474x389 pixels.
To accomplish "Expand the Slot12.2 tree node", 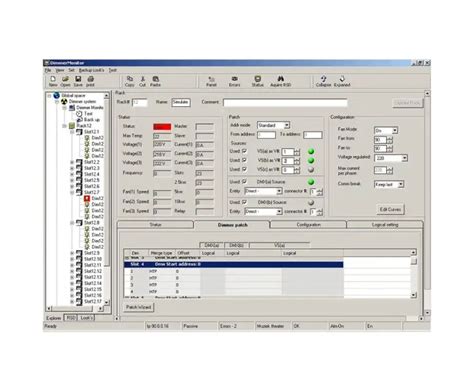I will [72, 162].
